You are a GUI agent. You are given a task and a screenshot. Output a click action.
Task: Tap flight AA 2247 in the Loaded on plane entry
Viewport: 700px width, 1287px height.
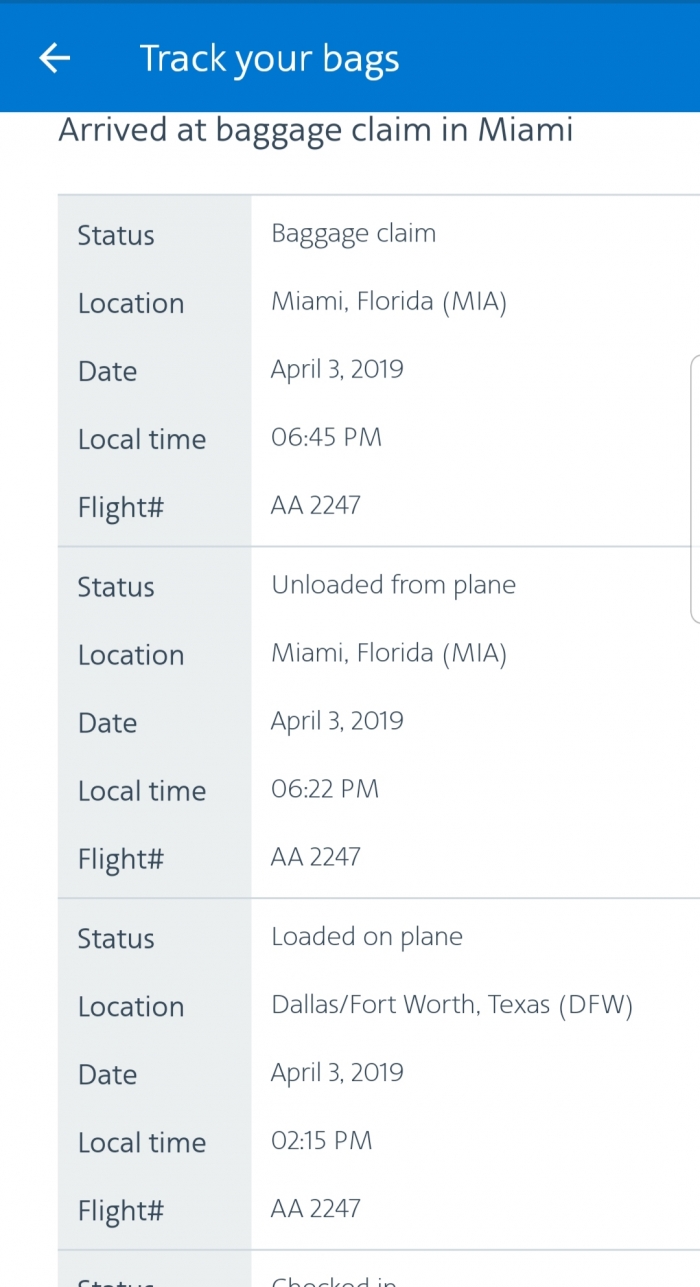click(x=315, y=1209)
